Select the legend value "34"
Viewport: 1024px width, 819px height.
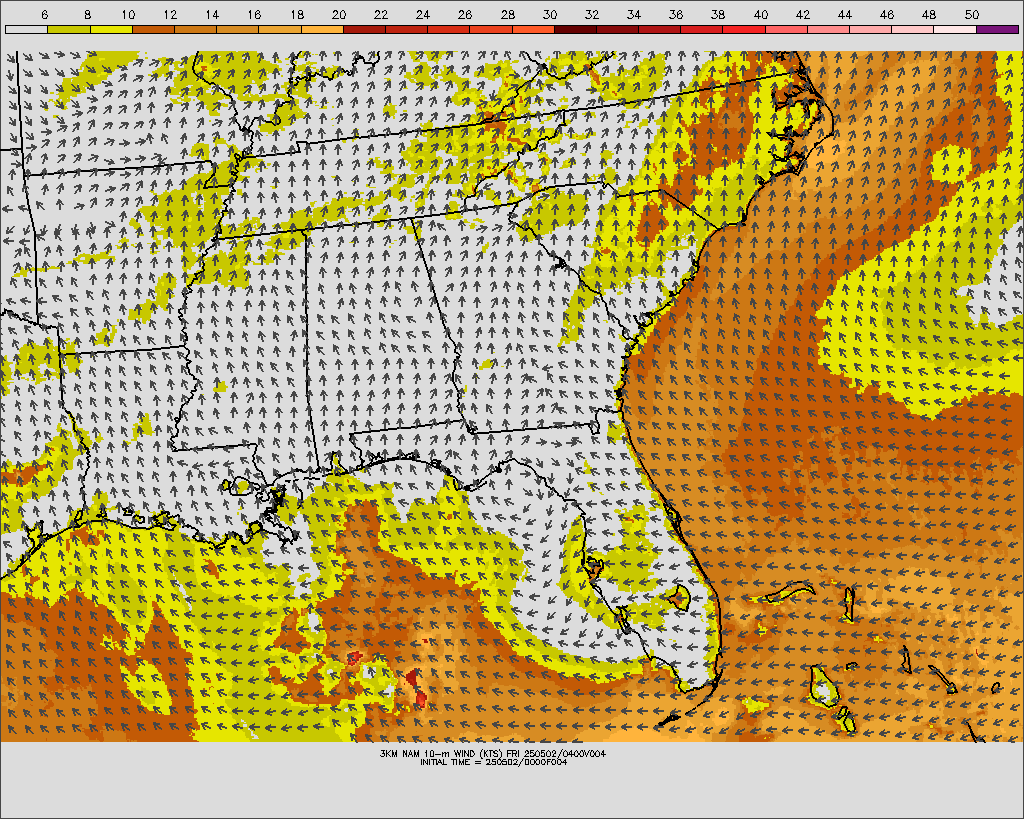click(x=633, y=14)
